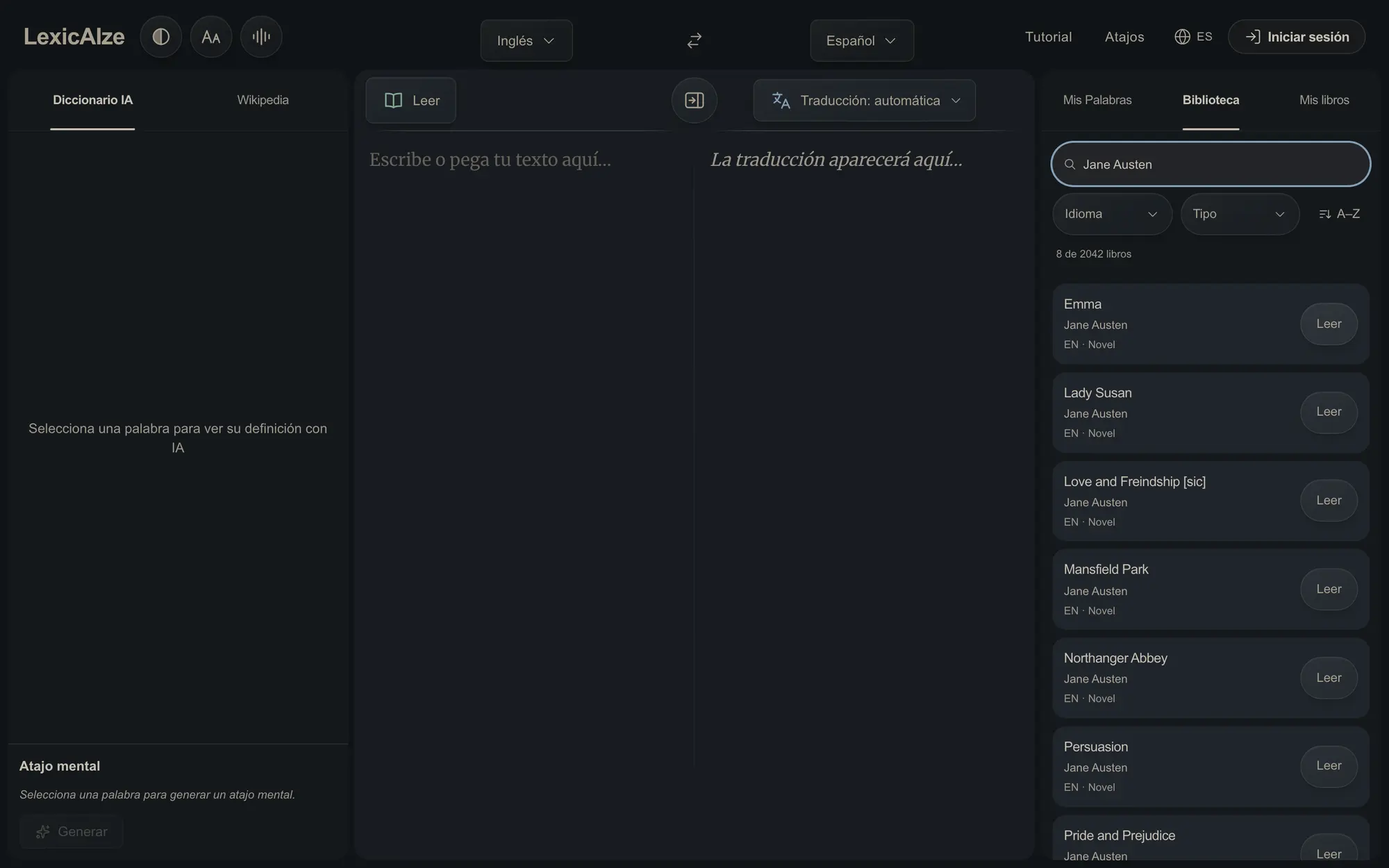Screen dimensions: 1389x868
Task: Click the side panel collapse icon
Action: 694,101
